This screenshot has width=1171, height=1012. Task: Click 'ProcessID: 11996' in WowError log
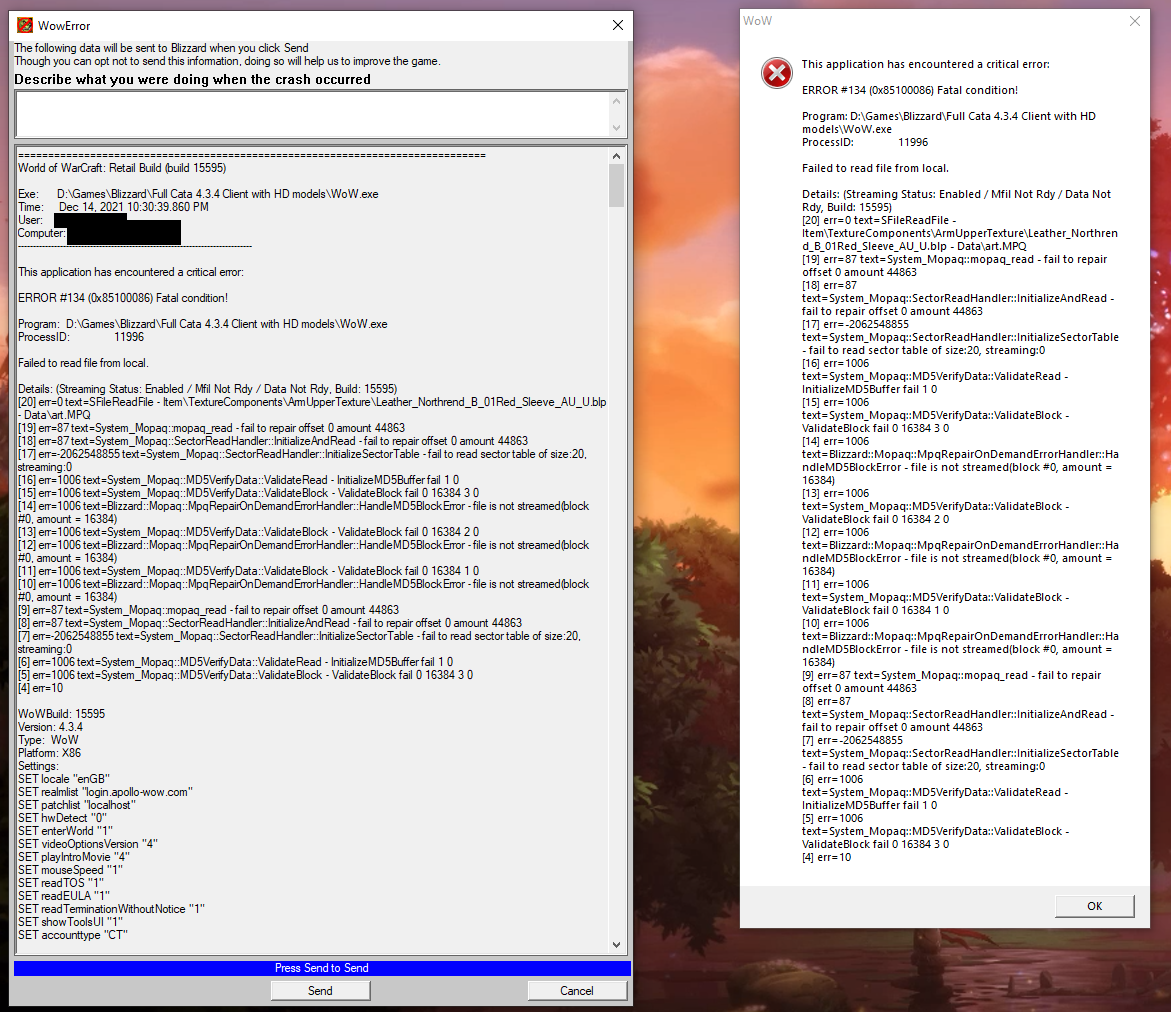tap(81, 337)
